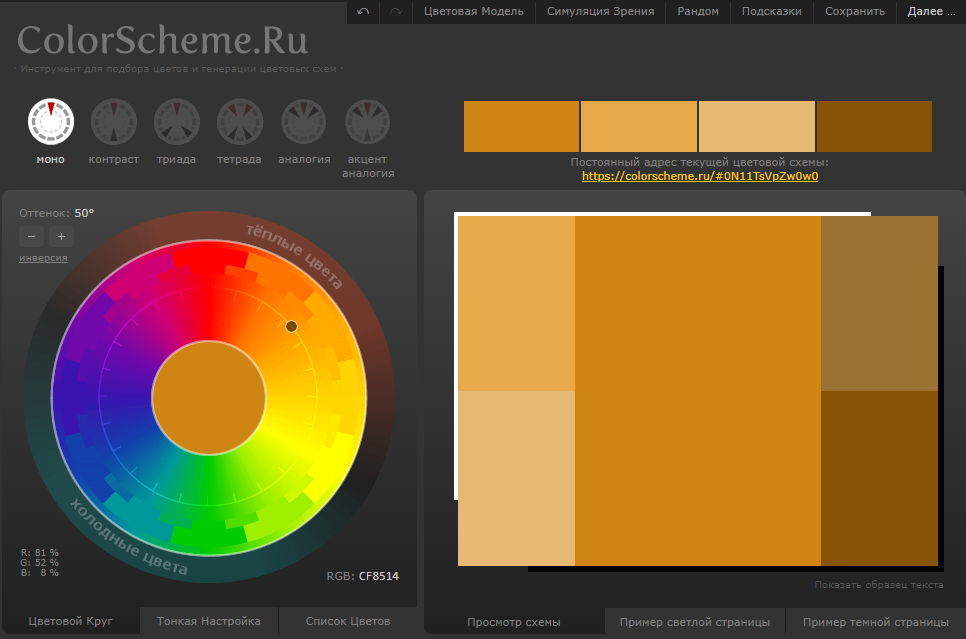Viewport: 966px width, 639px height.
Task: Switch to the Список Цветов tab
Action: [x=348, y=621]
